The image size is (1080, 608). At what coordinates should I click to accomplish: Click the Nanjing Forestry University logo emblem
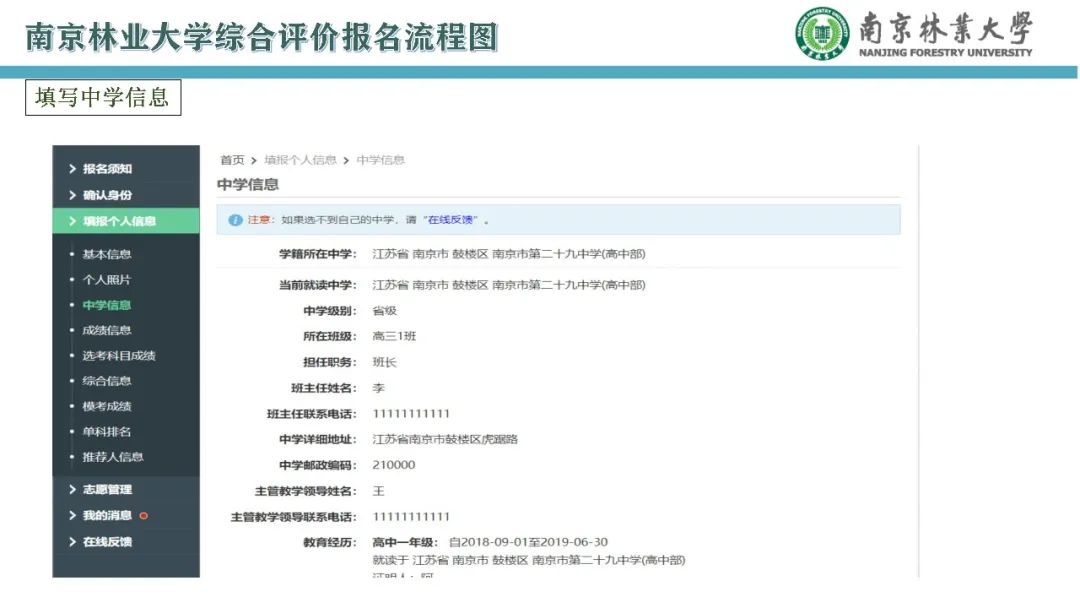coord(821,35)
